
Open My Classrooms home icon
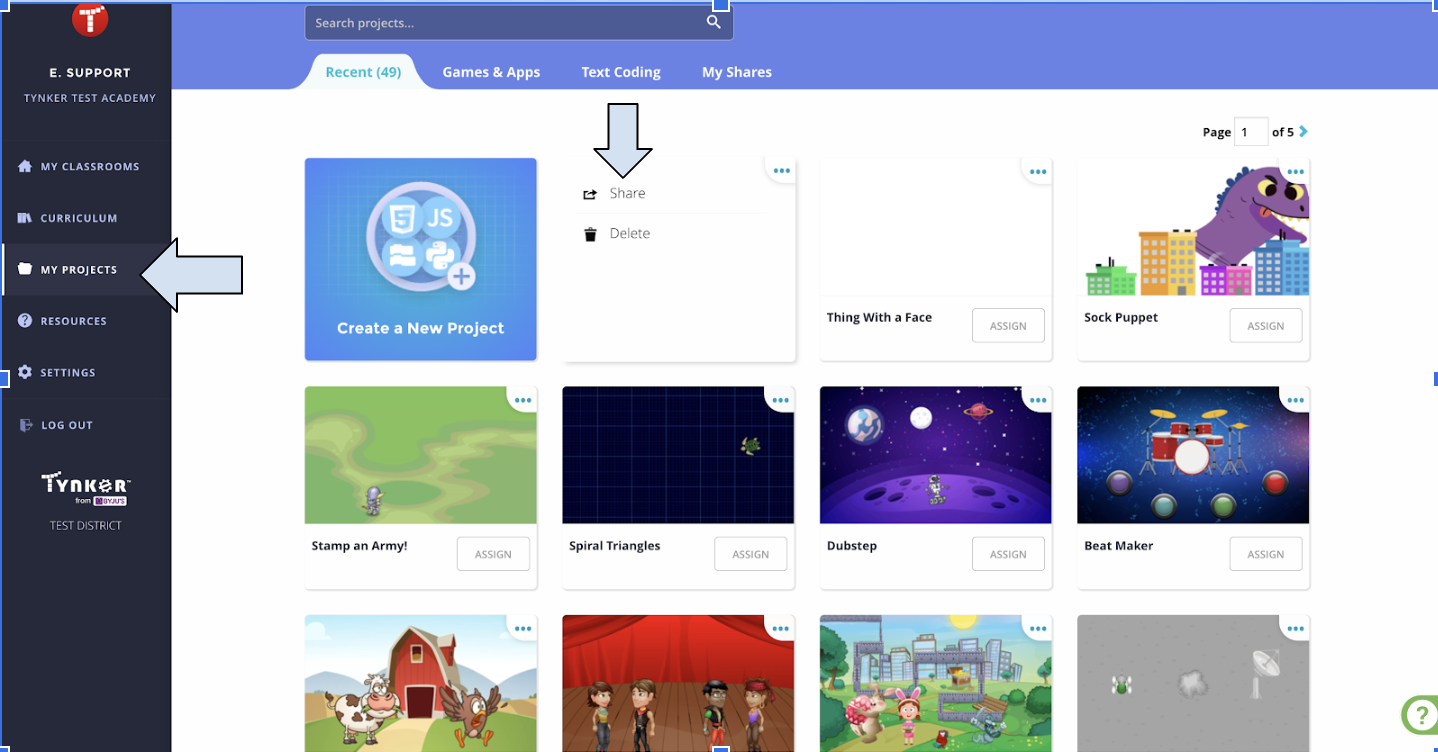(x=26, y=166)
